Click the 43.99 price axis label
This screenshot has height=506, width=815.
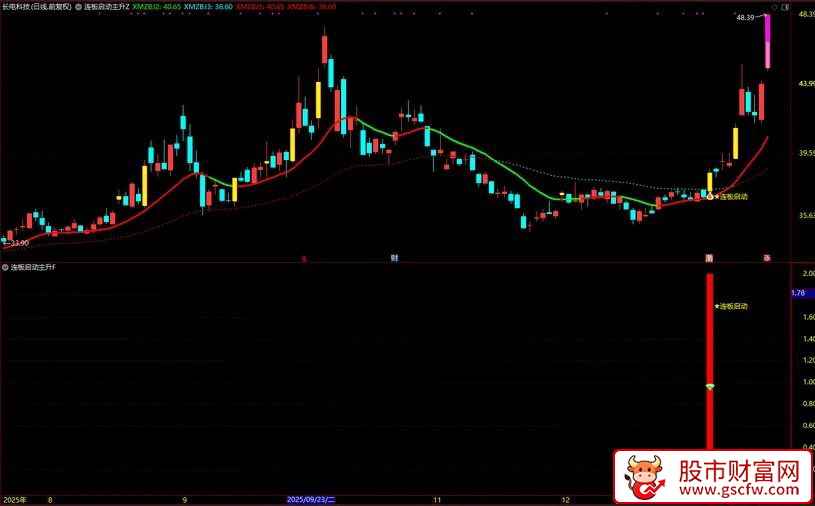pyautogui.click(x=806, y=84)
